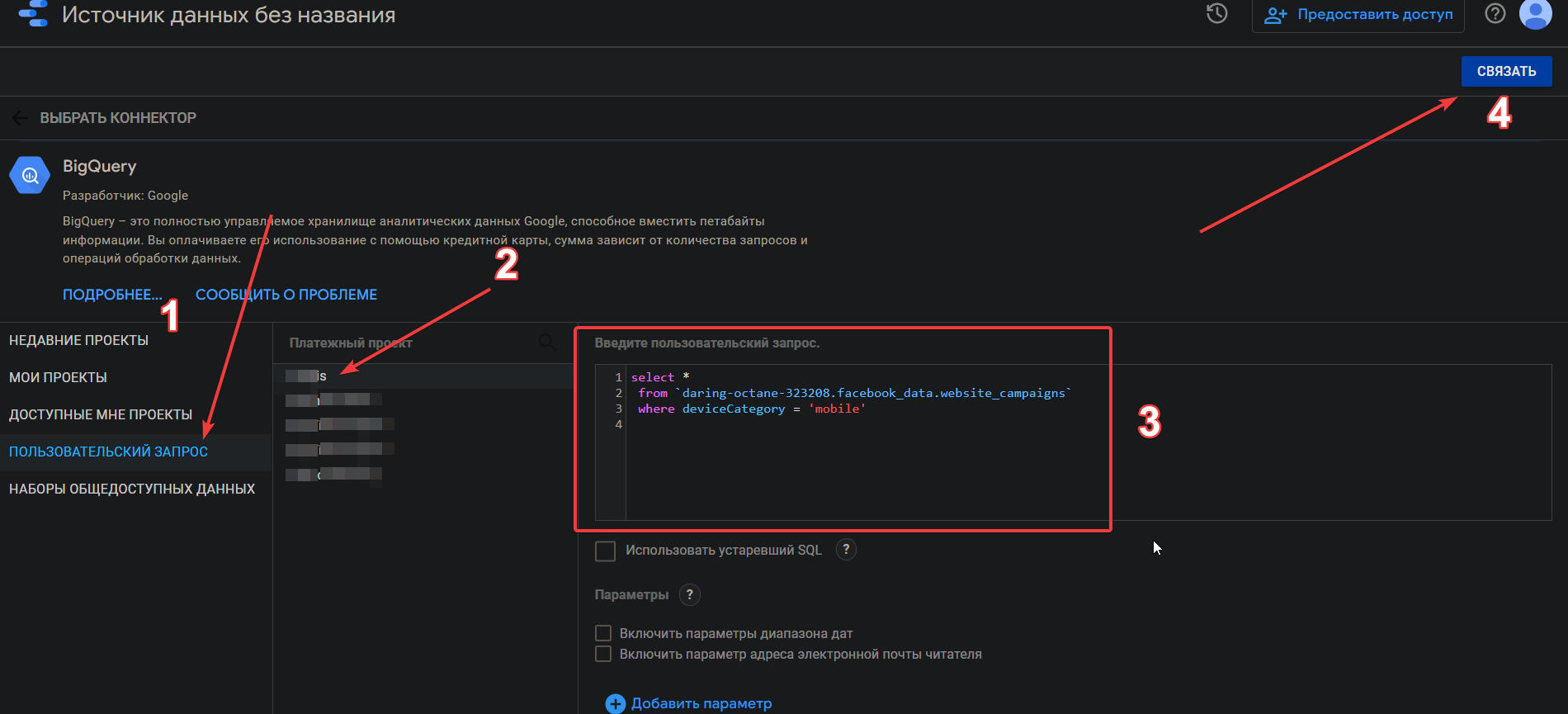Click Добавить параметр link
Image resolution: width=1568 pixels, height=714 pixels.
coord(701,703)
